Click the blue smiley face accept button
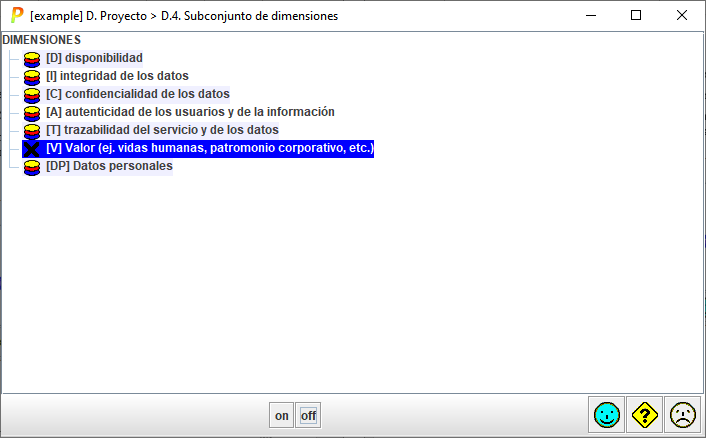Screen dimensions: 706x438 [x=606, y=415]
